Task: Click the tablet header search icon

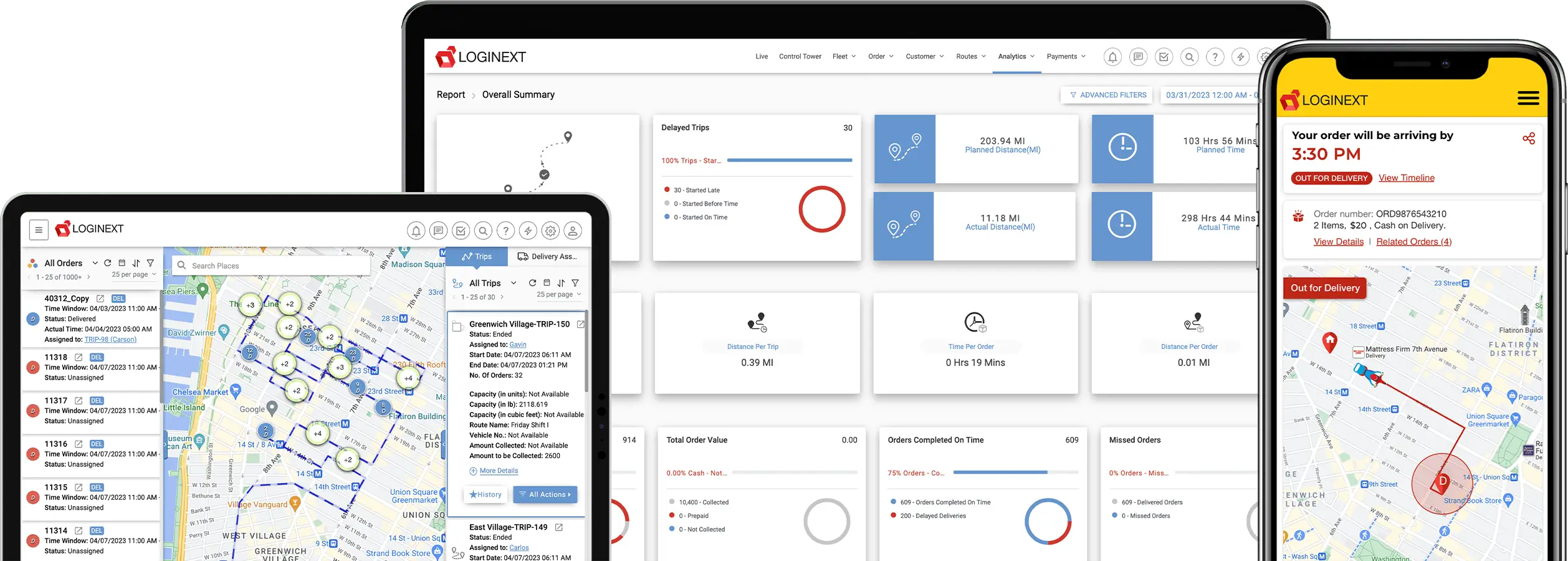Action: point(484,231)
